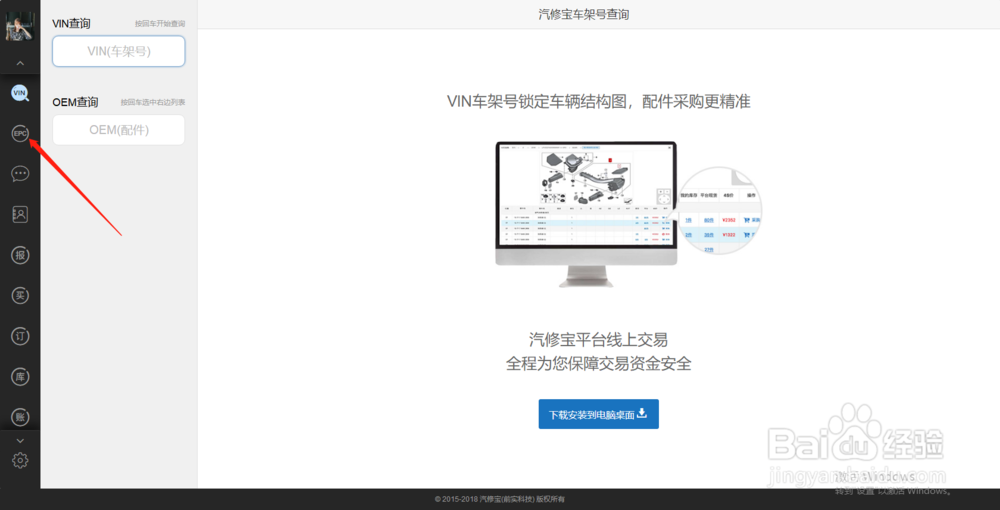Image resolution: width=1000 pixels, height=510 pixels.
Task: Collapse sidebar with up chevron
Action: (20, 63)
